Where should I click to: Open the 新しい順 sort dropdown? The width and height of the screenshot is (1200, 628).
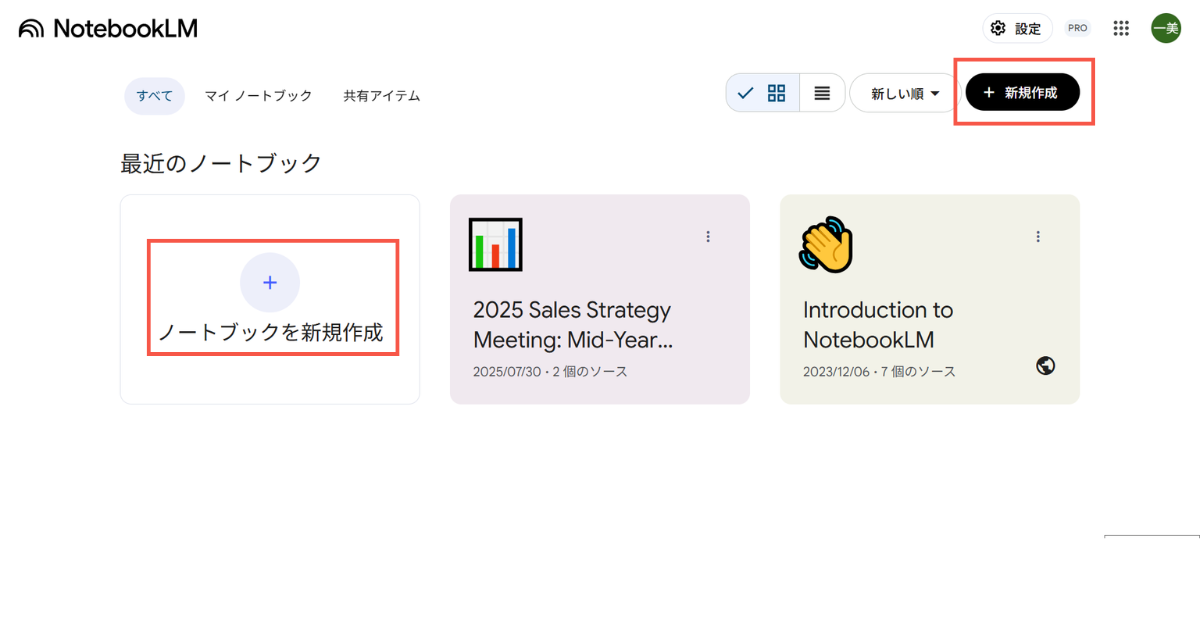pos(904,93)
